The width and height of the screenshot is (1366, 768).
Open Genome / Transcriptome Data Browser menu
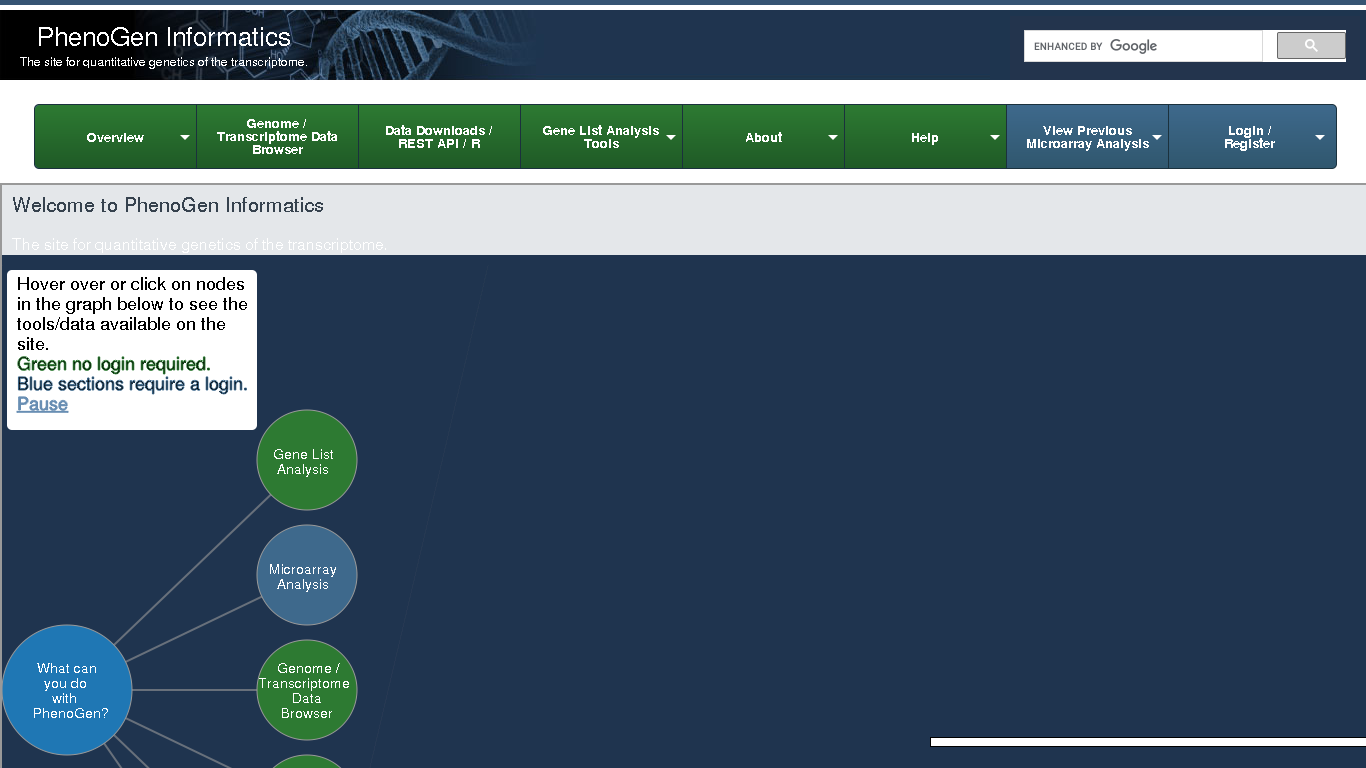coord(277,137)
